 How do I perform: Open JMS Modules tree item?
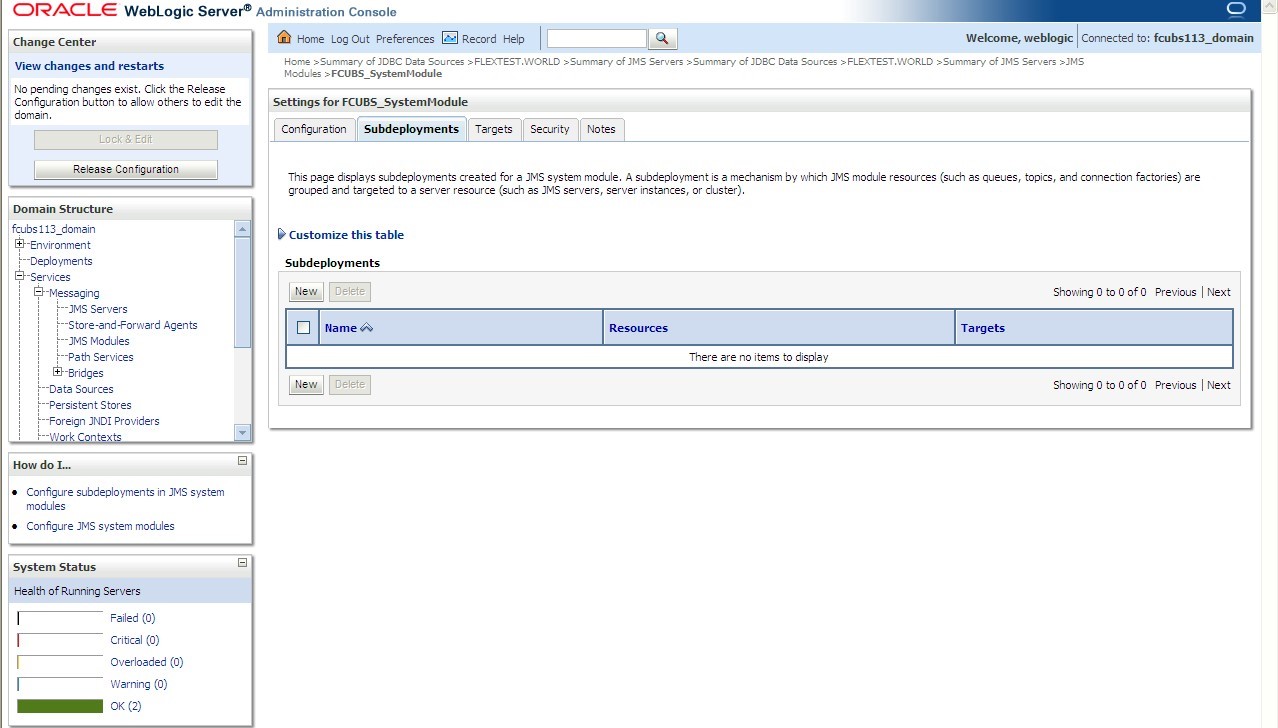click(x=99, y=341)
